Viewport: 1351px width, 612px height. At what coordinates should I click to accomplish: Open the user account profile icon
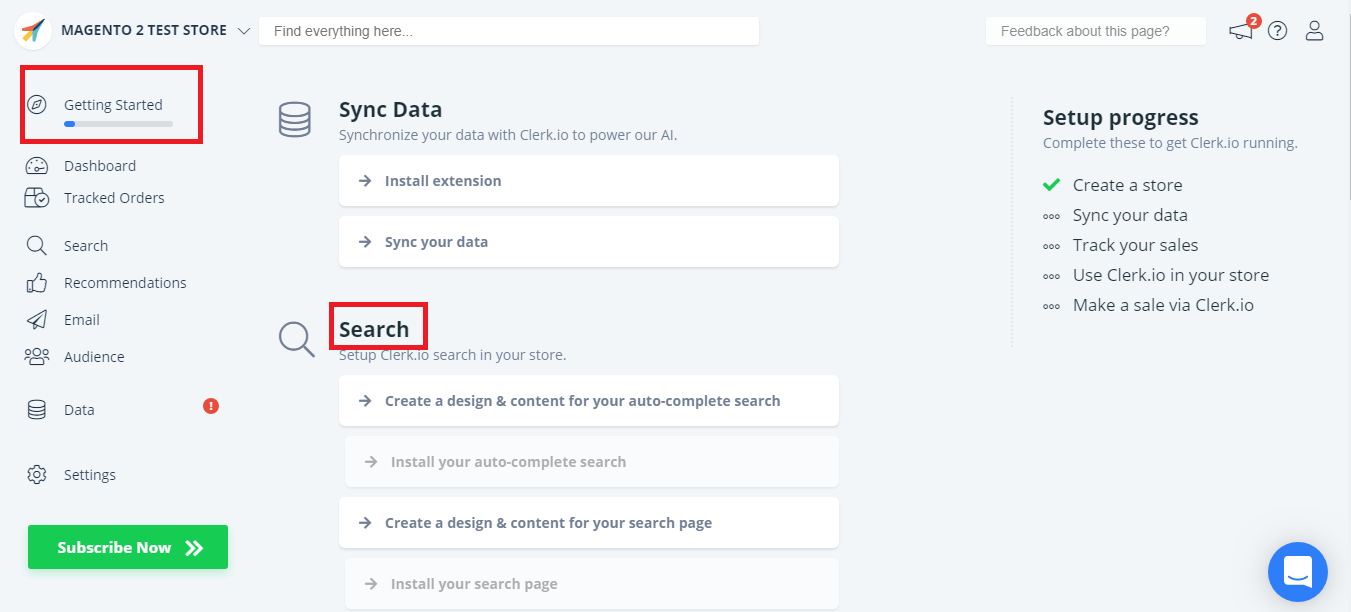(1314, 31)
